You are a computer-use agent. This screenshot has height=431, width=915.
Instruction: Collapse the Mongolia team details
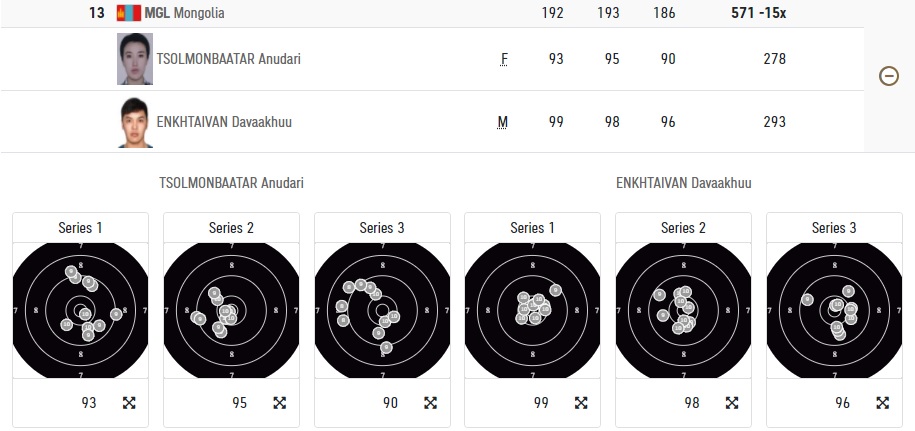888,76
